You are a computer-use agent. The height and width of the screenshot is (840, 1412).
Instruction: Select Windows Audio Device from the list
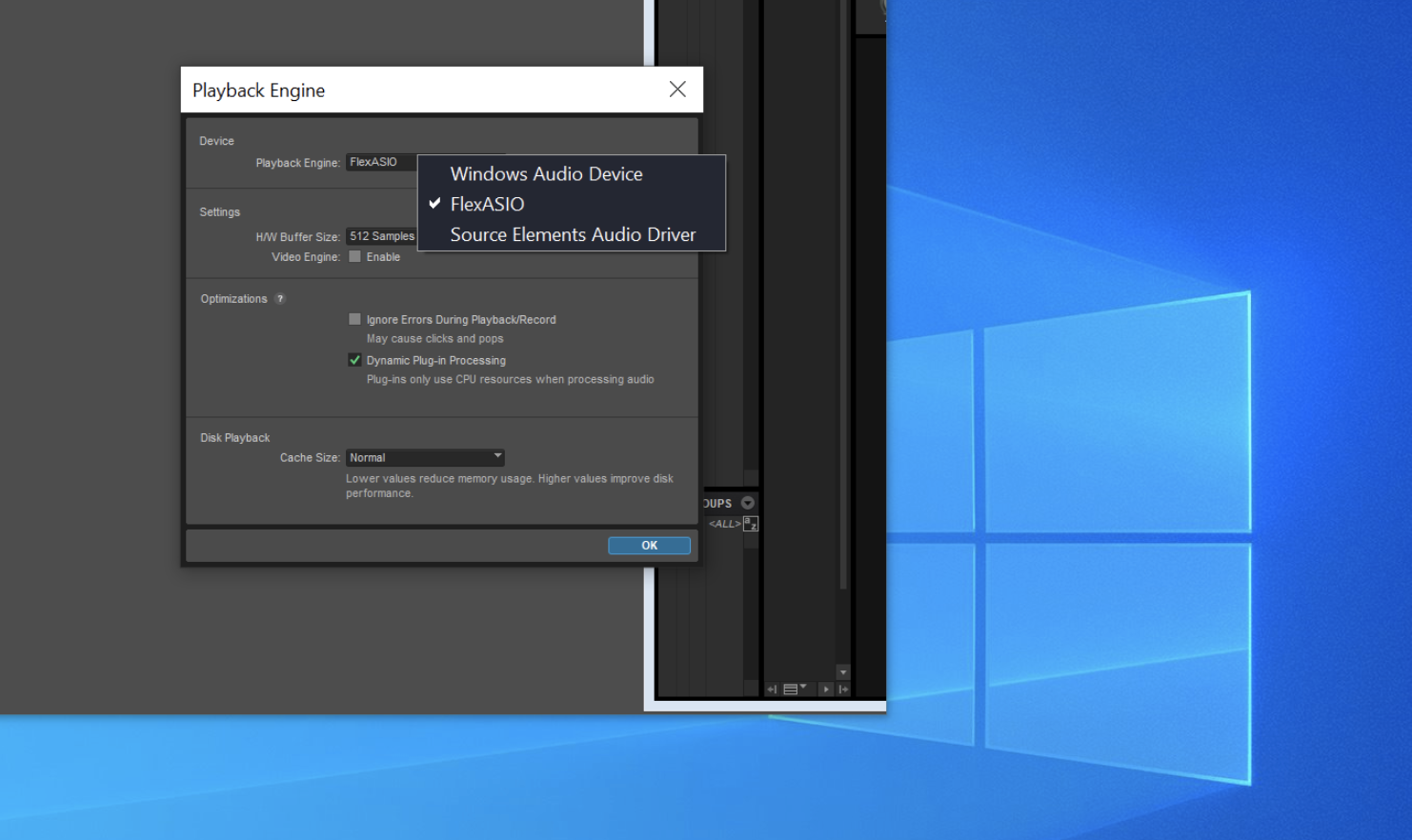[546, 174]
